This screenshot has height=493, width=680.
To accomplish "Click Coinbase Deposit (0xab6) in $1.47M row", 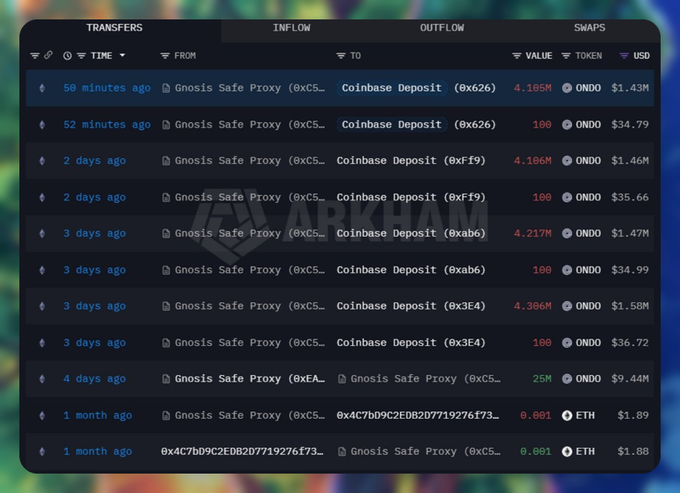I will tap(411, 233).
